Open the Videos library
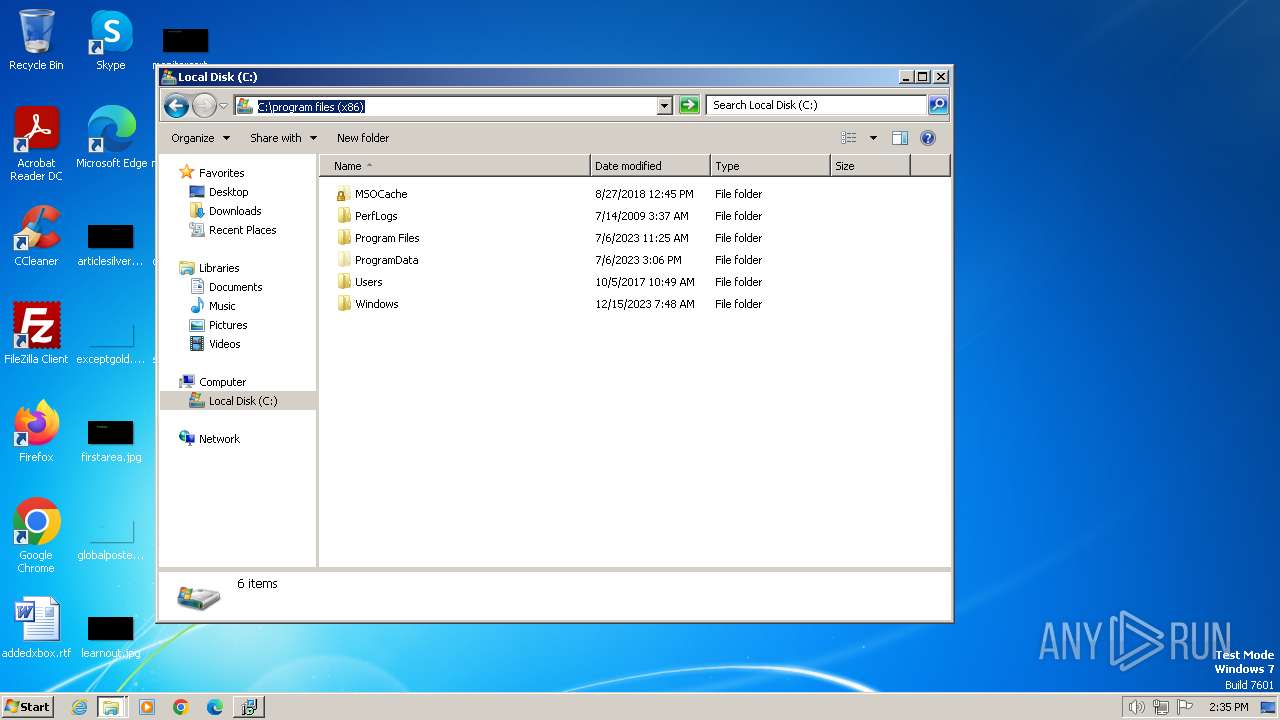Screen dimensions: 1280x720 pyautogui.click(x=224, y=344)
